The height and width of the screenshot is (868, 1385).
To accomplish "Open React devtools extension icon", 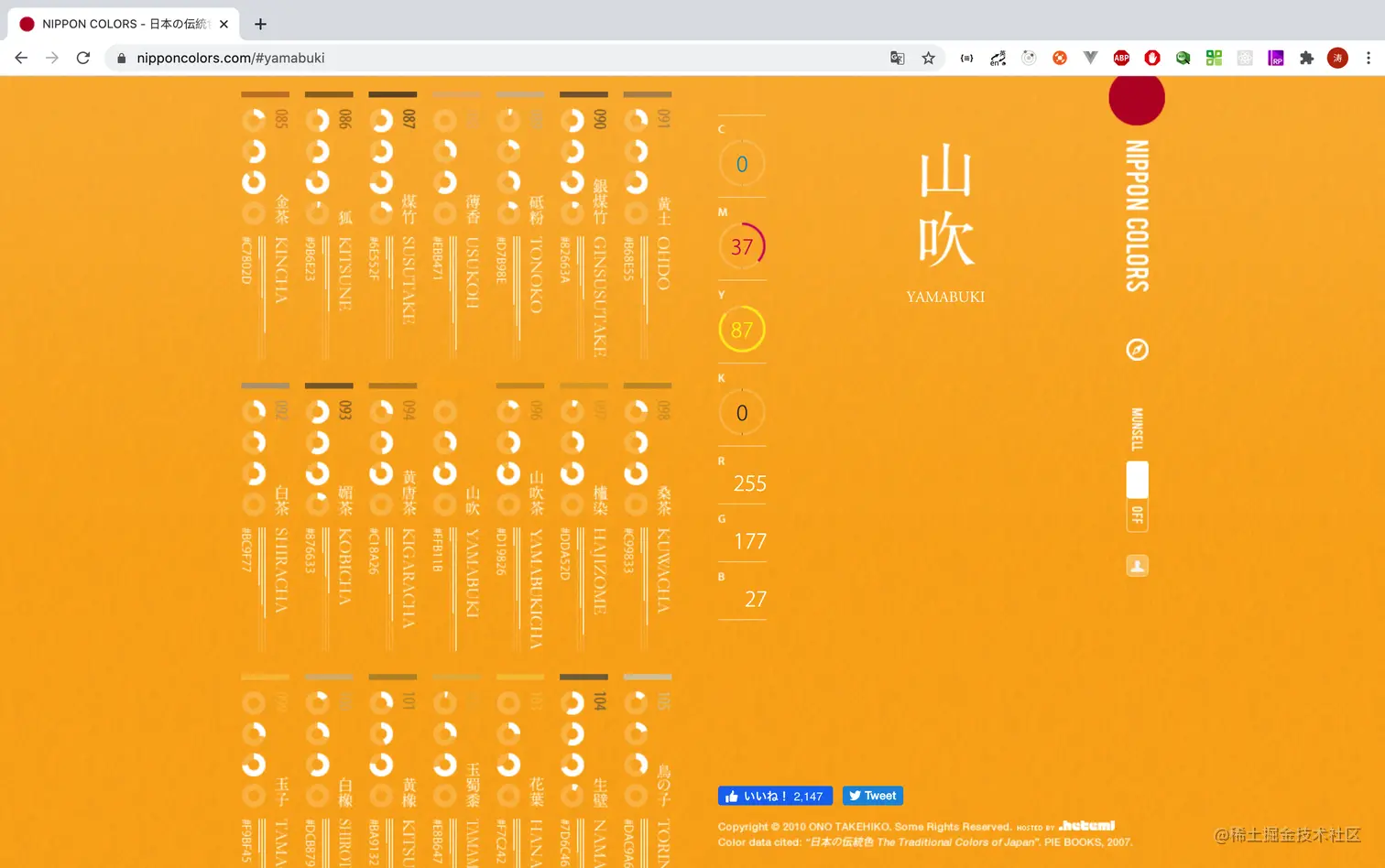I will pos(1245,58).
